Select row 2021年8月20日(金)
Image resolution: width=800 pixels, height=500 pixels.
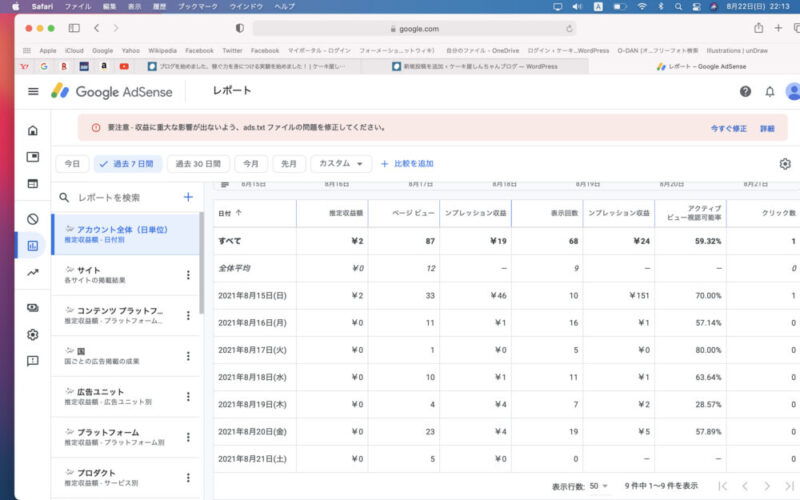click(507, 432)
